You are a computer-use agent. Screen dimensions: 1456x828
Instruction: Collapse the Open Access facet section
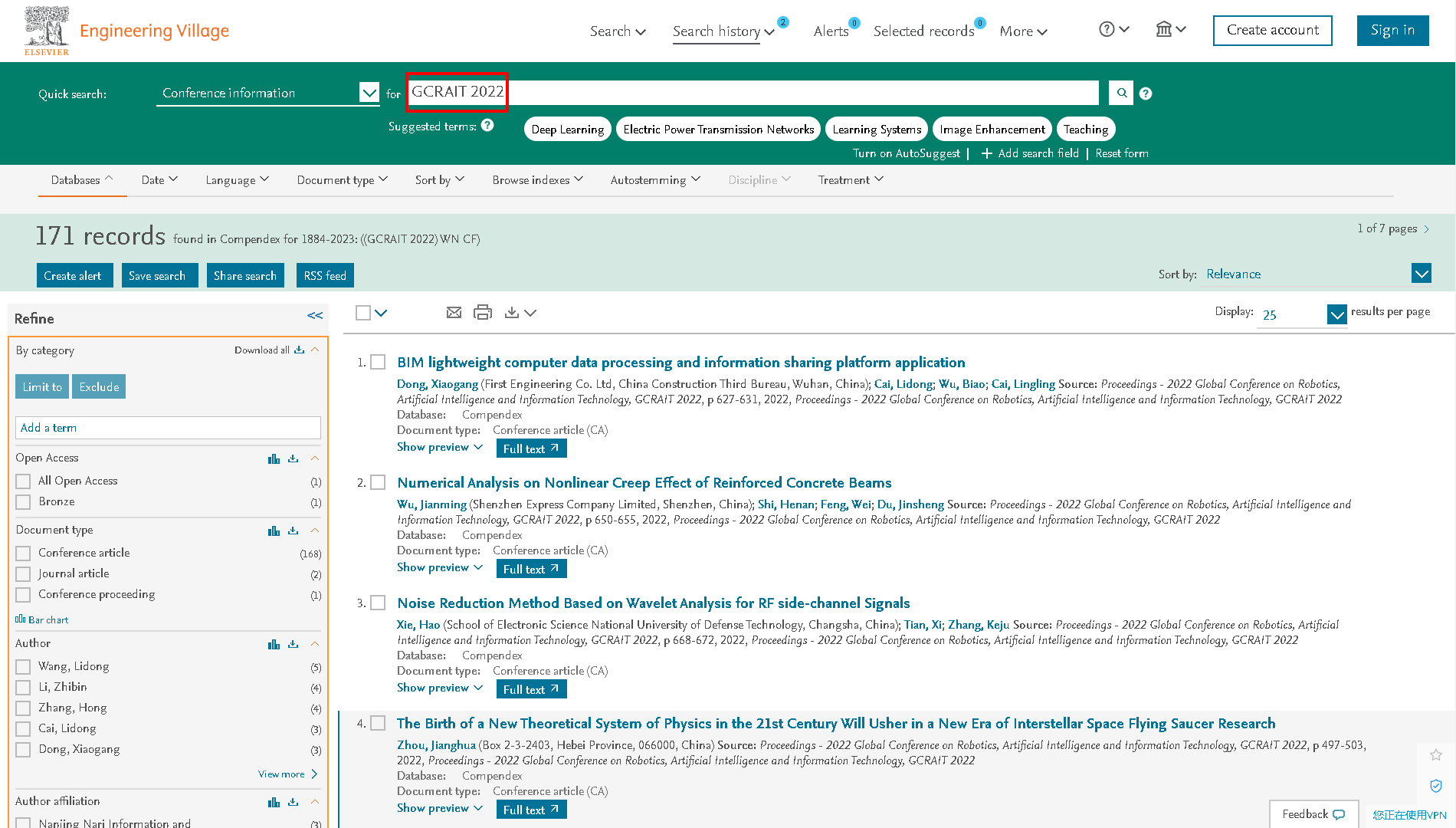coord(314,458)
